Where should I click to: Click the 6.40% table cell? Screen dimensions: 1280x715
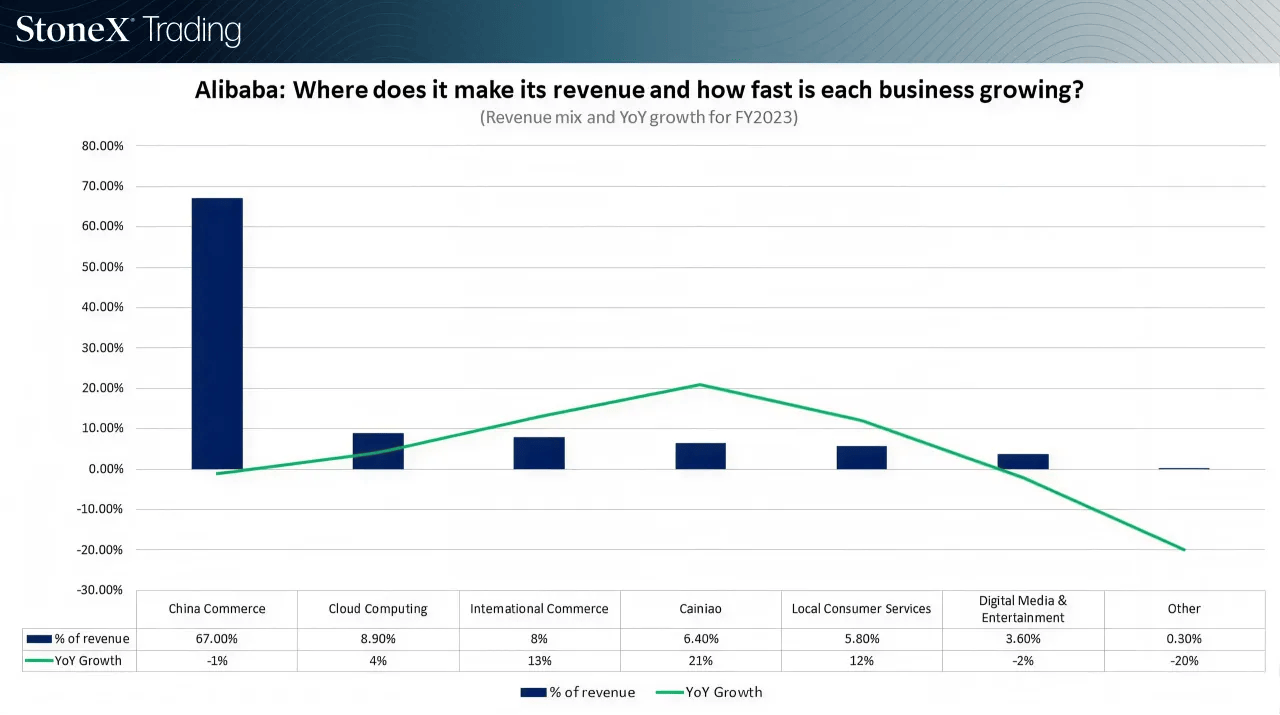click(x=700, y=639)
